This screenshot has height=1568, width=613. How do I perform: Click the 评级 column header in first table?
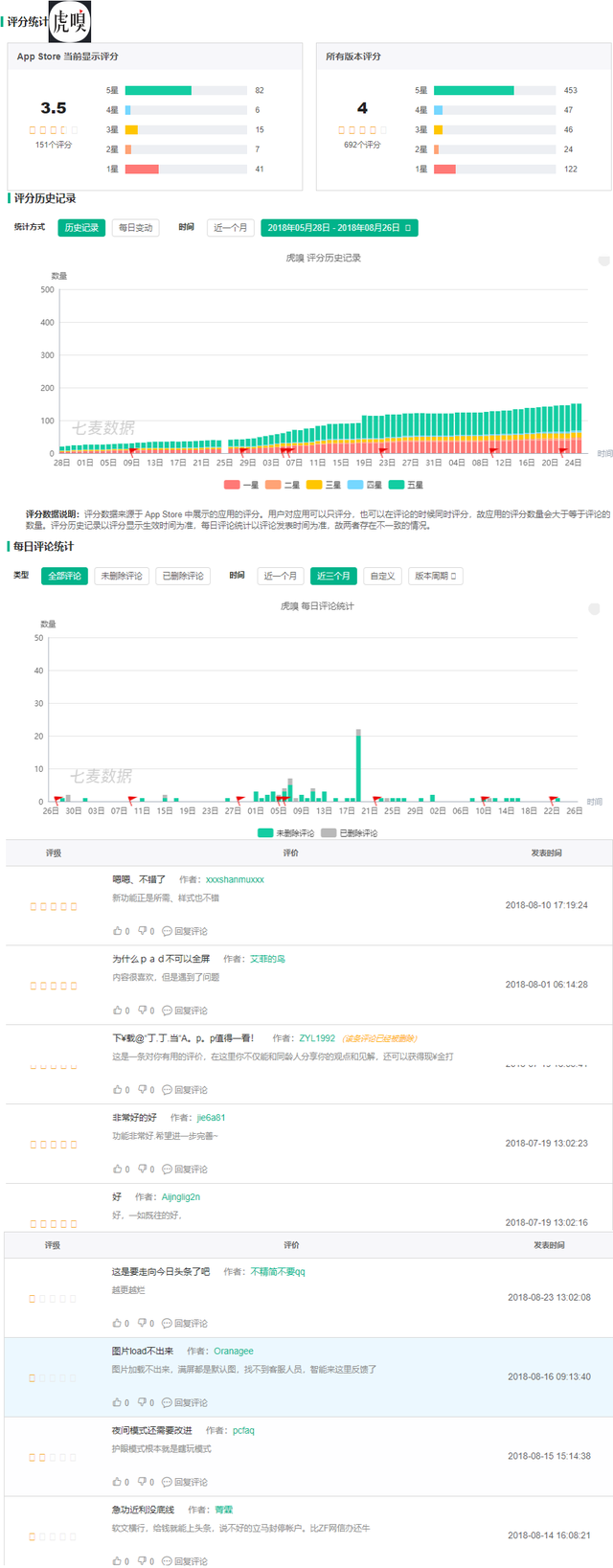click(x=54, y=853)
